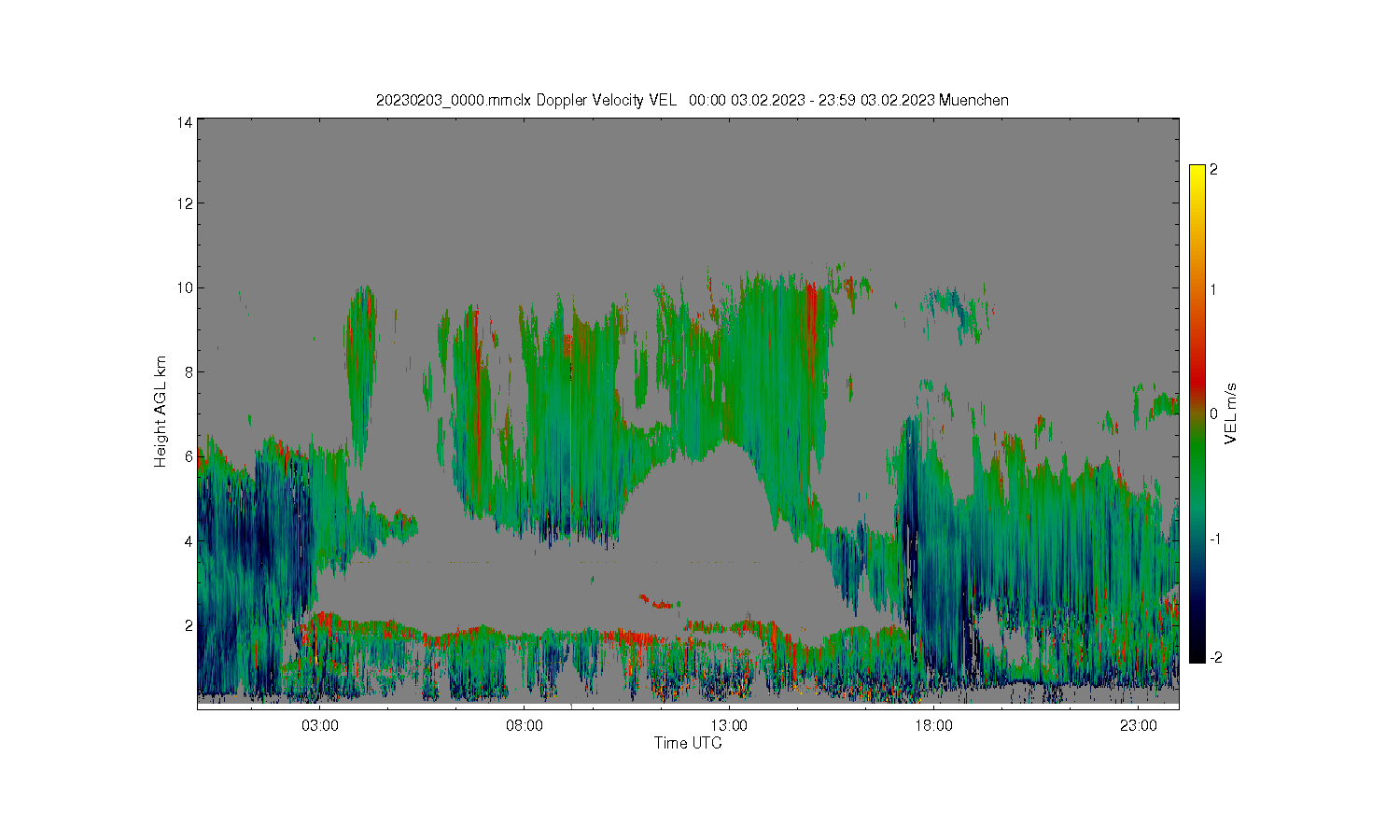
Task: Click the 'VEL m/s' colorbar label
Action: (x=1231, y=413)
